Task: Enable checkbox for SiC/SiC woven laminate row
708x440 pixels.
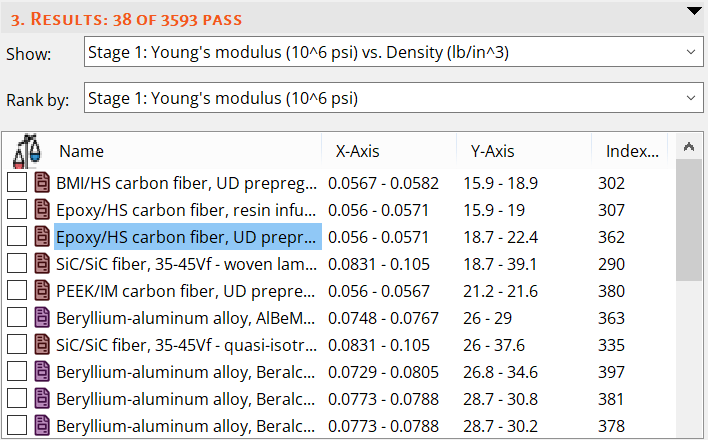Action: click(x=17, y=264)
